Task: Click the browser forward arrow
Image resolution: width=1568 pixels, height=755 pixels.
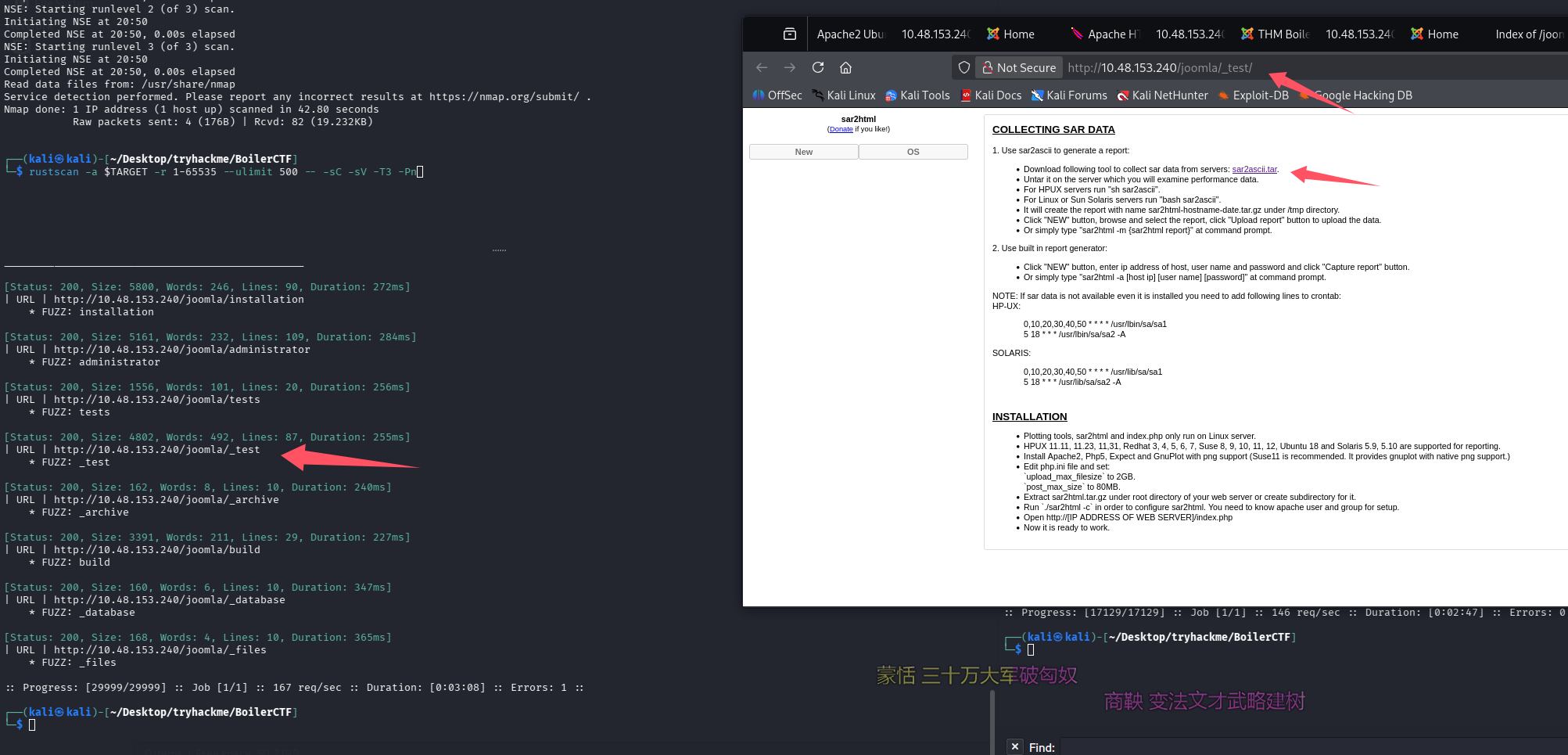Action: [790, 68]
